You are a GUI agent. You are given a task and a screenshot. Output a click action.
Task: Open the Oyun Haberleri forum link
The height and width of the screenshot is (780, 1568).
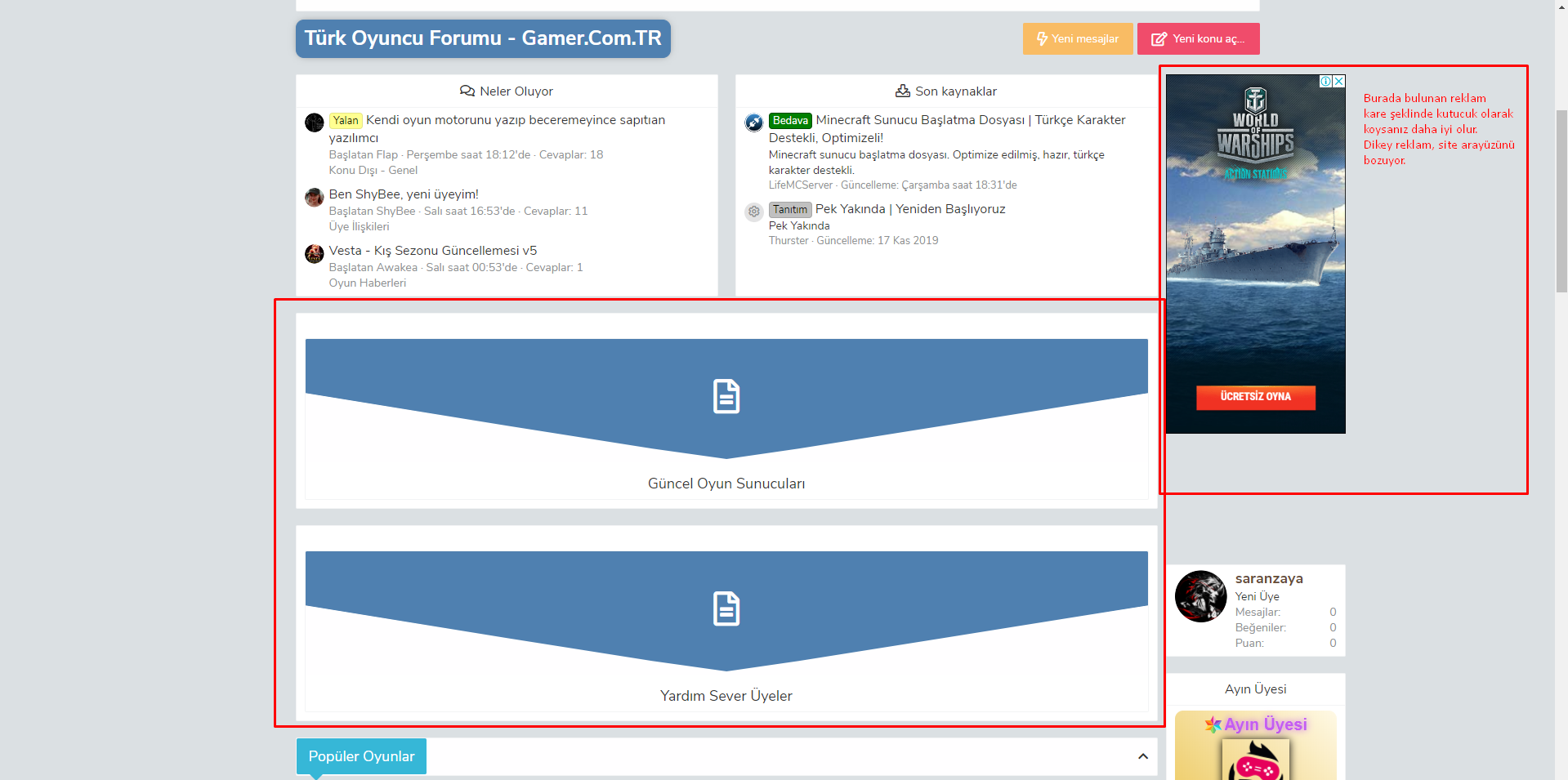[x=368, y=283]
